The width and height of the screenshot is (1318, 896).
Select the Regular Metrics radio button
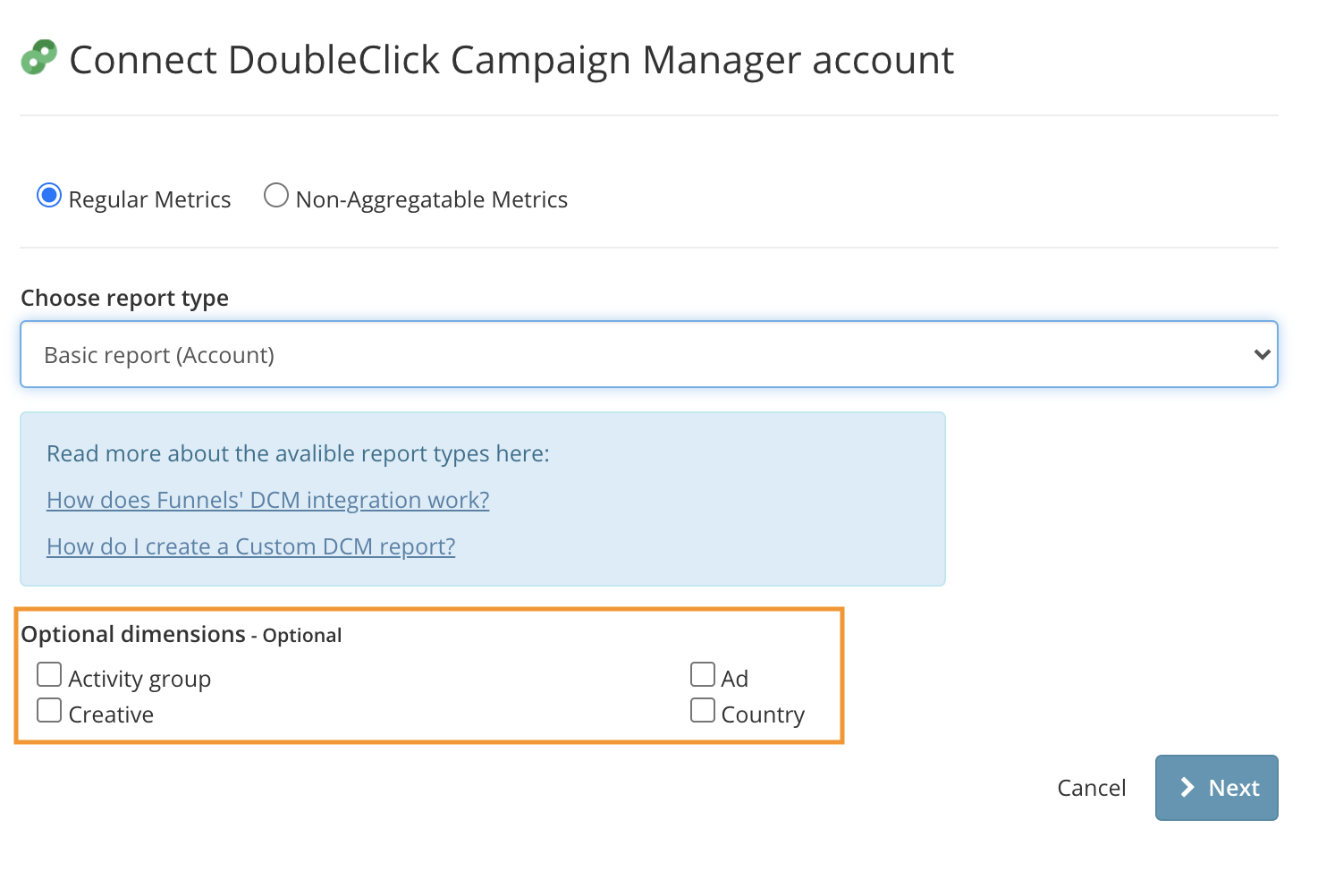pyautogui.click(x=49, y=195)
